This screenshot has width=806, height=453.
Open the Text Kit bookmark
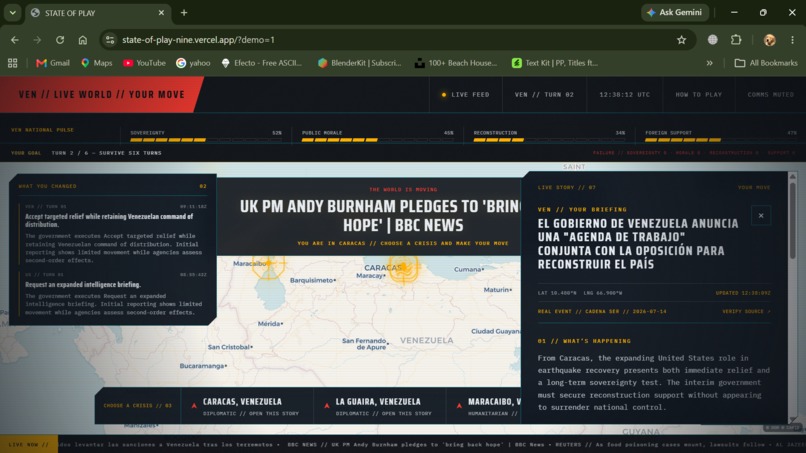click(x=555, y=63)
